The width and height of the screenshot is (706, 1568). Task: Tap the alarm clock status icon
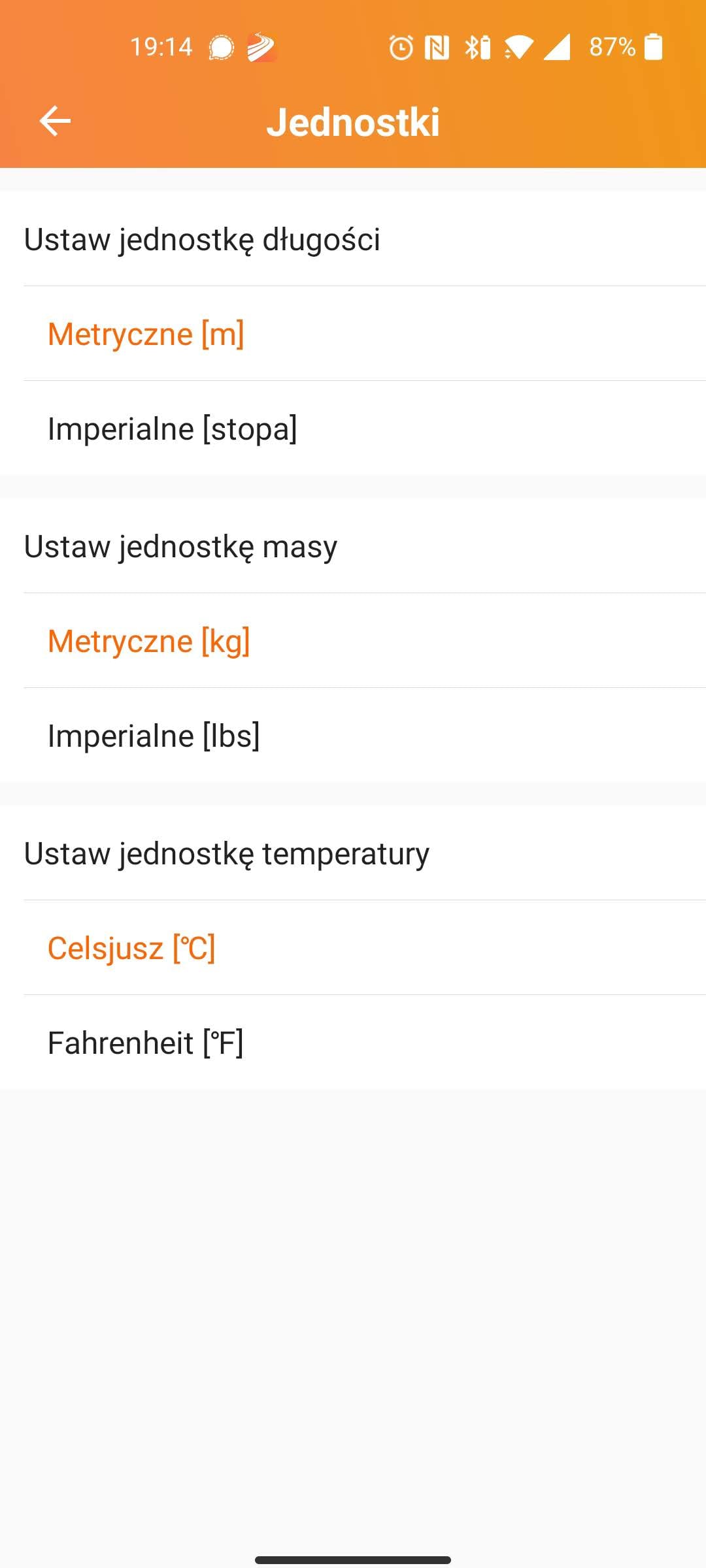tap(401, 48)
